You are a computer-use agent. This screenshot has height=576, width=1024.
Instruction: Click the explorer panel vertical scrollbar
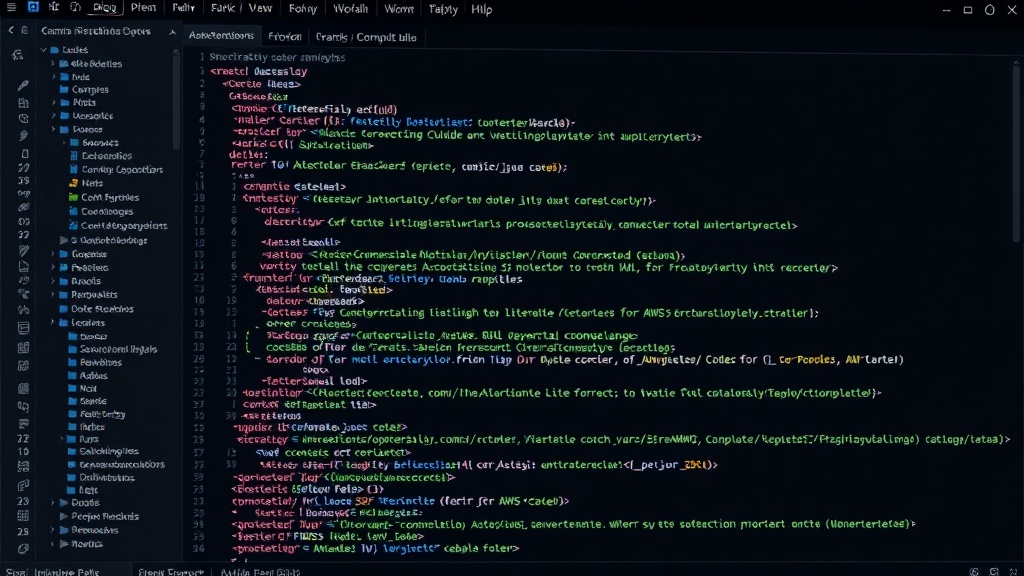(x=176, y=101)
